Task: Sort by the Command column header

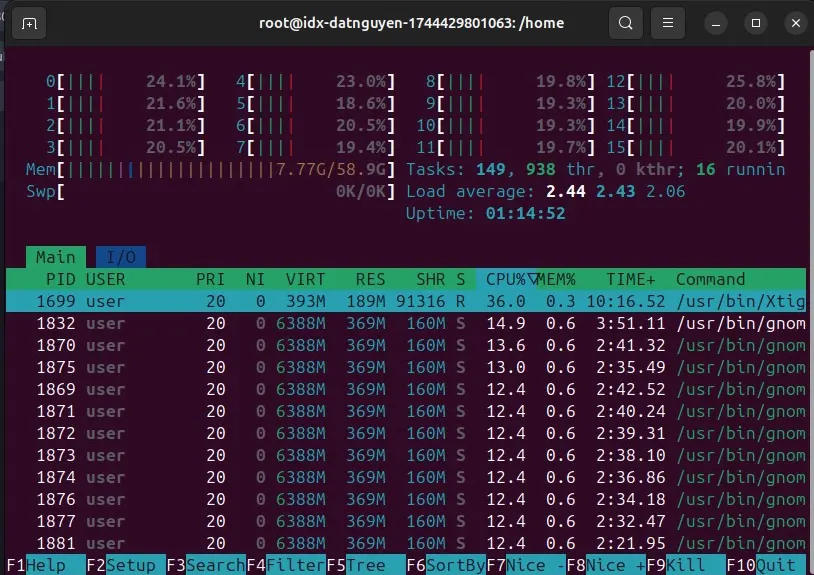Action: [x=710, y=279]
